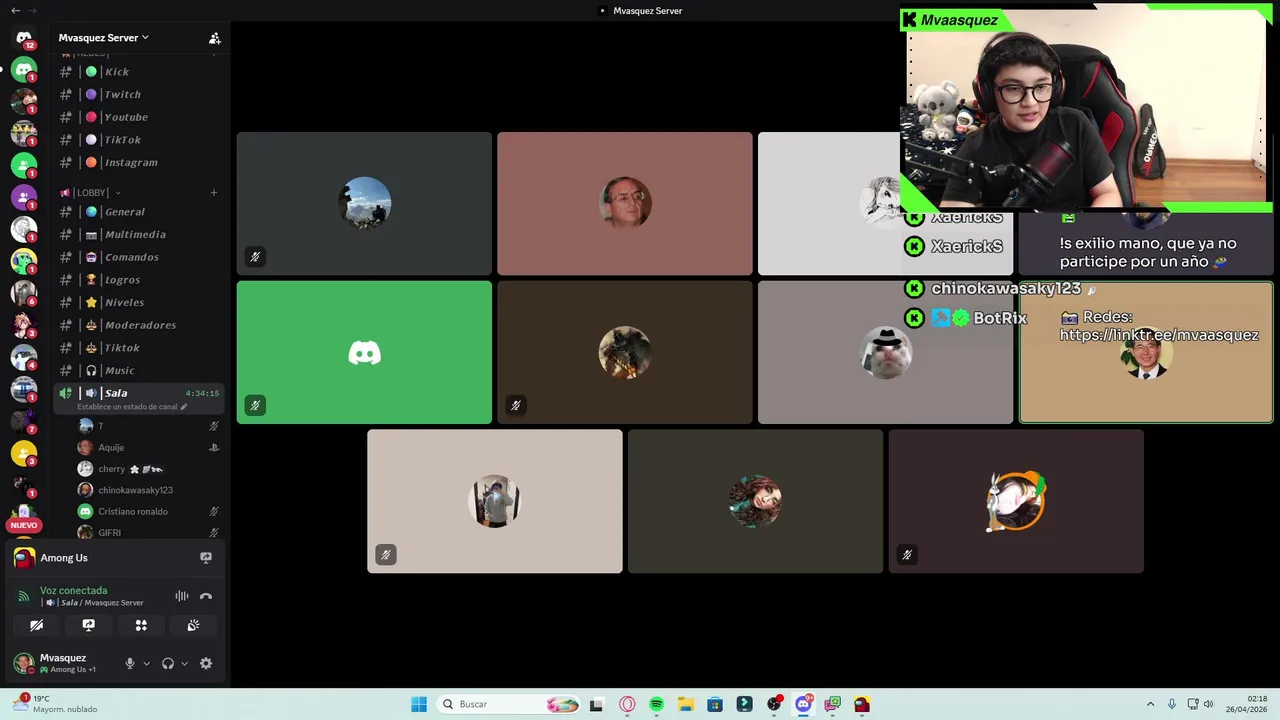Open Windows Start menu
Image resolution: width=1280 pixels, height=720 pixels.
click(x=419, y=704)
